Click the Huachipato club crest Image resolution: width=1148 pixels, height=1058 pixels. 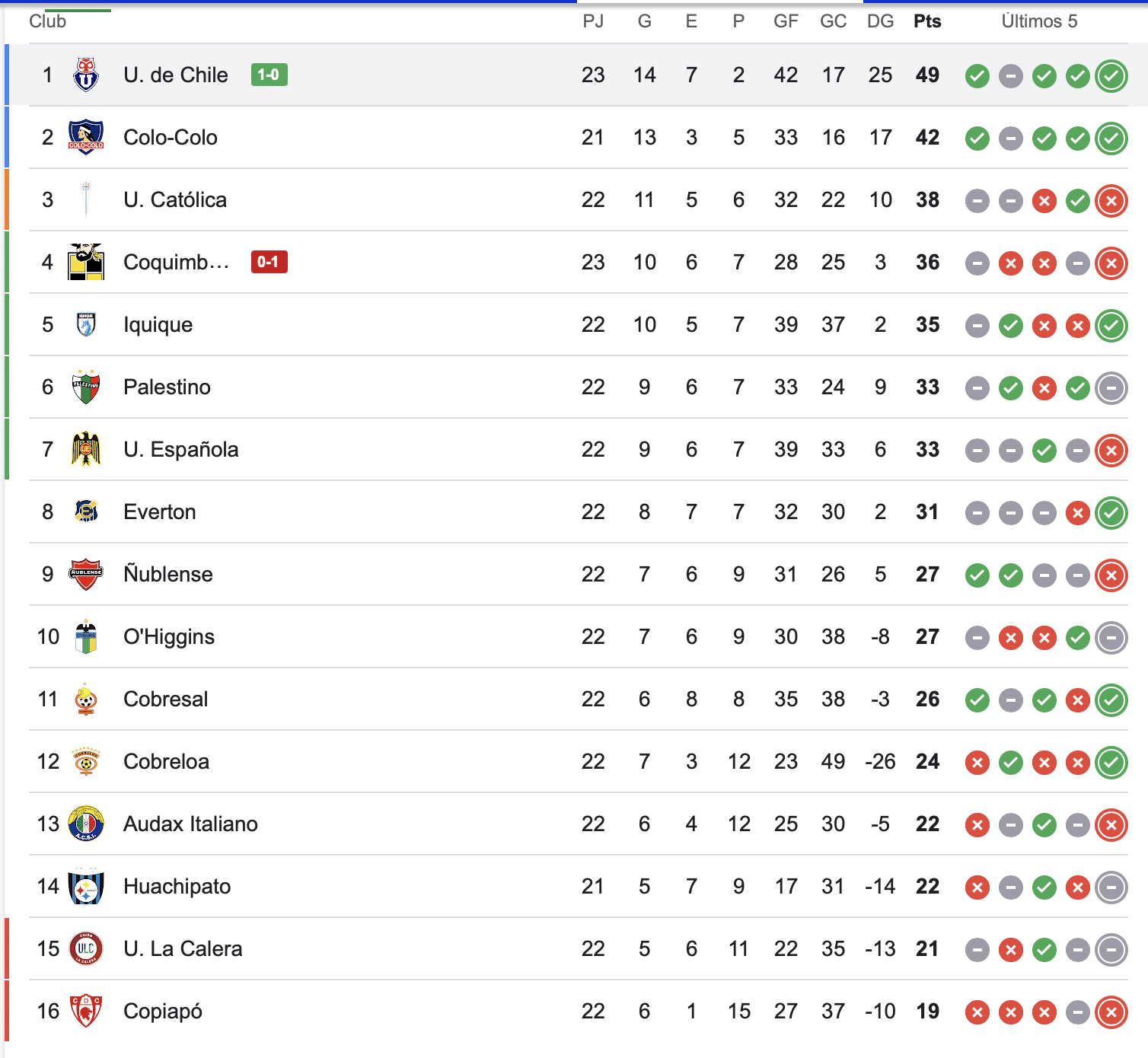(85, 887)
